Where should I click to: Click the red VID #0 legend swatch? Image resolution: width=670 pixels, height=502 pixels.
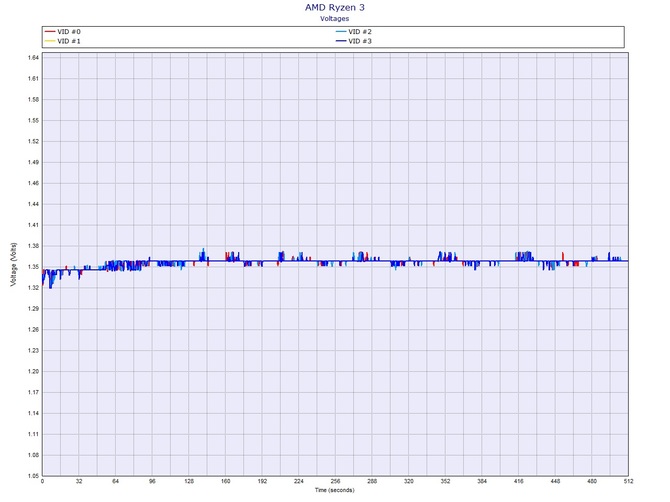click(49, 32)
